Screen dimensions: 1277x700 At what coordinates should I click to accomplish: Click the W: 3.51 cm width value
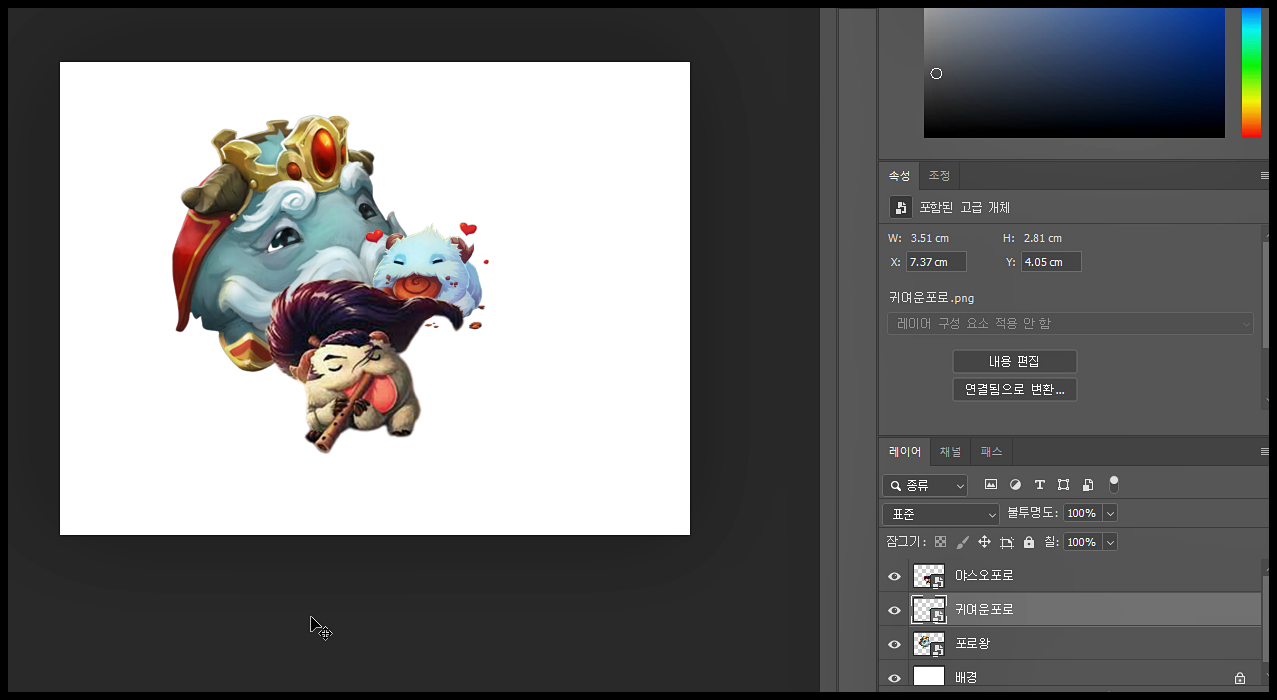929,238
